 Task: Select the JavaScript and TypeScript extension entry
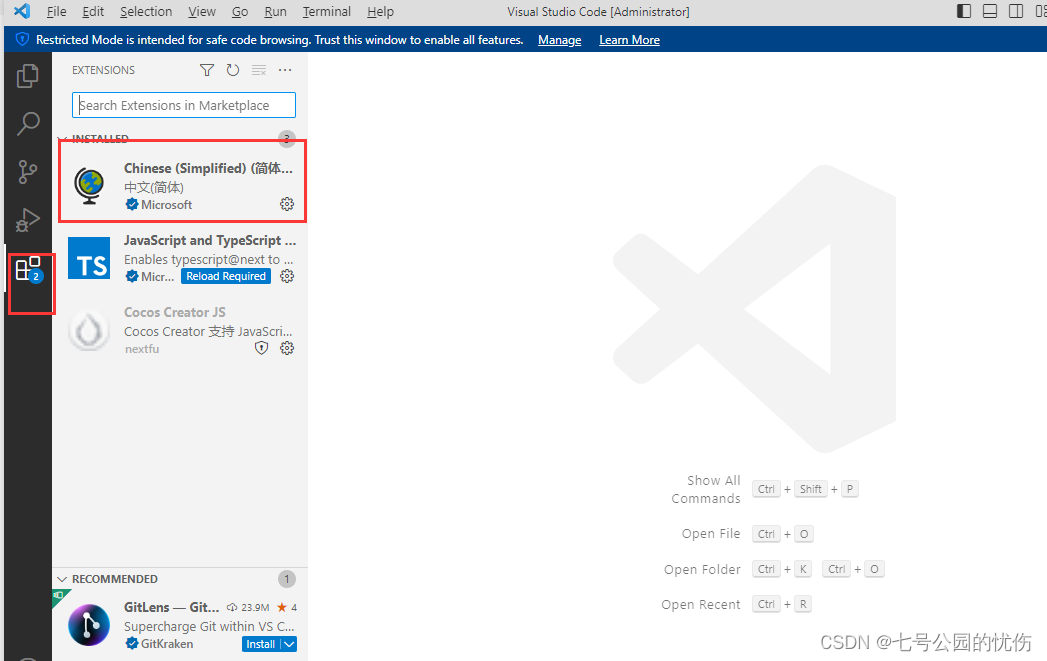coord(180,258)
